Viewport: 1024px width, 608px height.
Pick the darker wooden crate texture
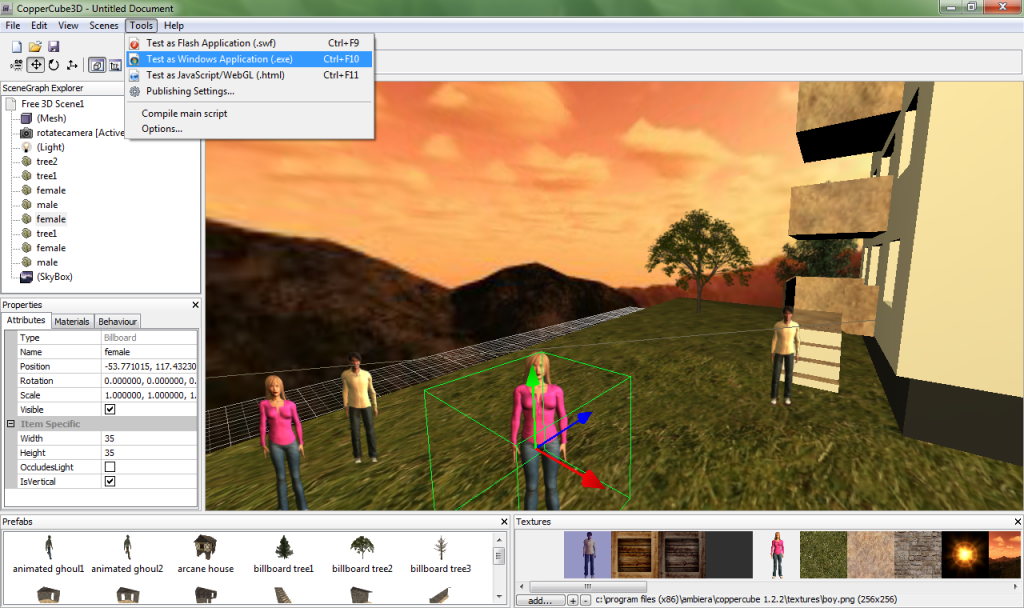tap(682, 554)
